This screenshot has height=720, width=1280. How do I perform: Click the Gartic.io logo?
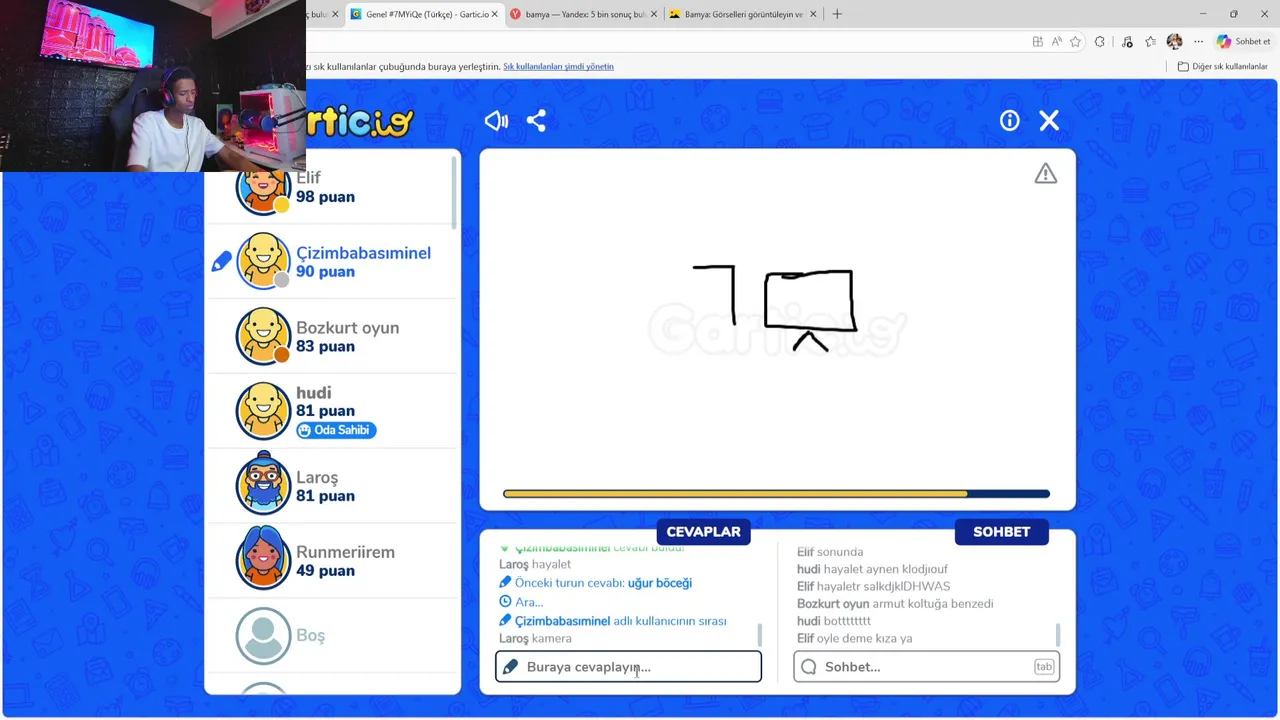click(360, 122)
